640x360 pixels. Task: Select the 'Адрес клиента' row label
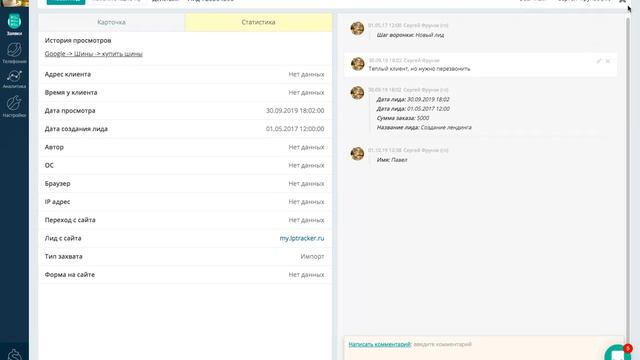(68, 74)
